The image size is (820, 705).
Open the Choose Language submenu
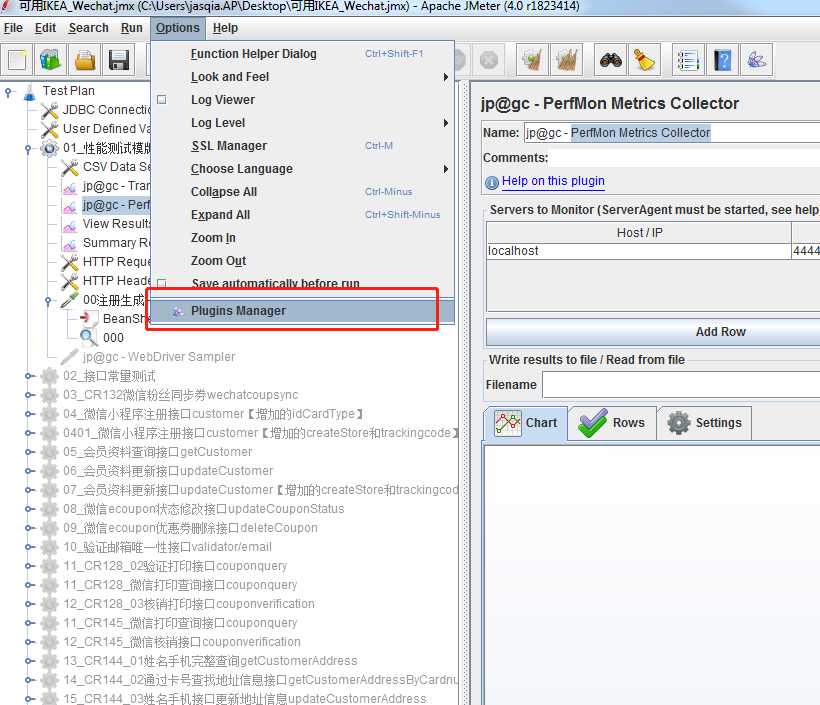click(x=303, y=169)
